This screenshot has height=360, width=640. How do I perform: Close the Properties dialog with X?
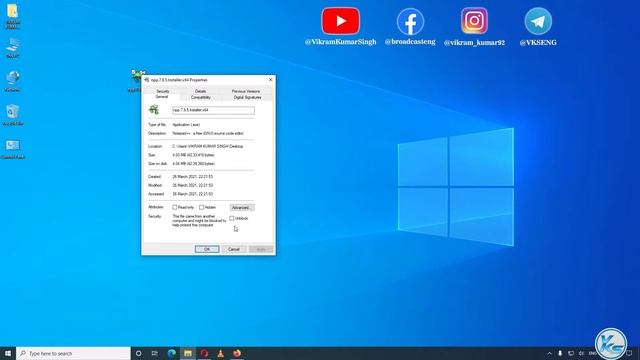(270, 80)
